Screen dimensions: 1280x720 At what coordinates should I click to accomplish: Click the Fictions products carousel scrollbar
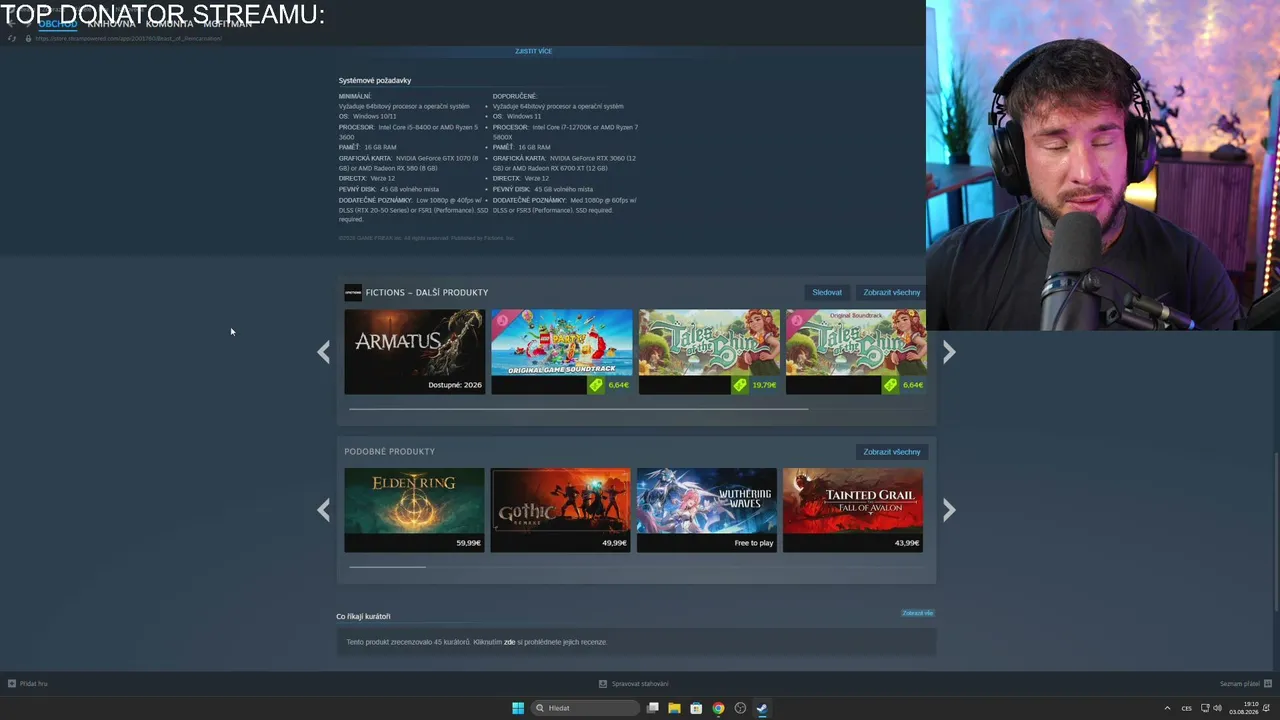[x=578, y=408]
